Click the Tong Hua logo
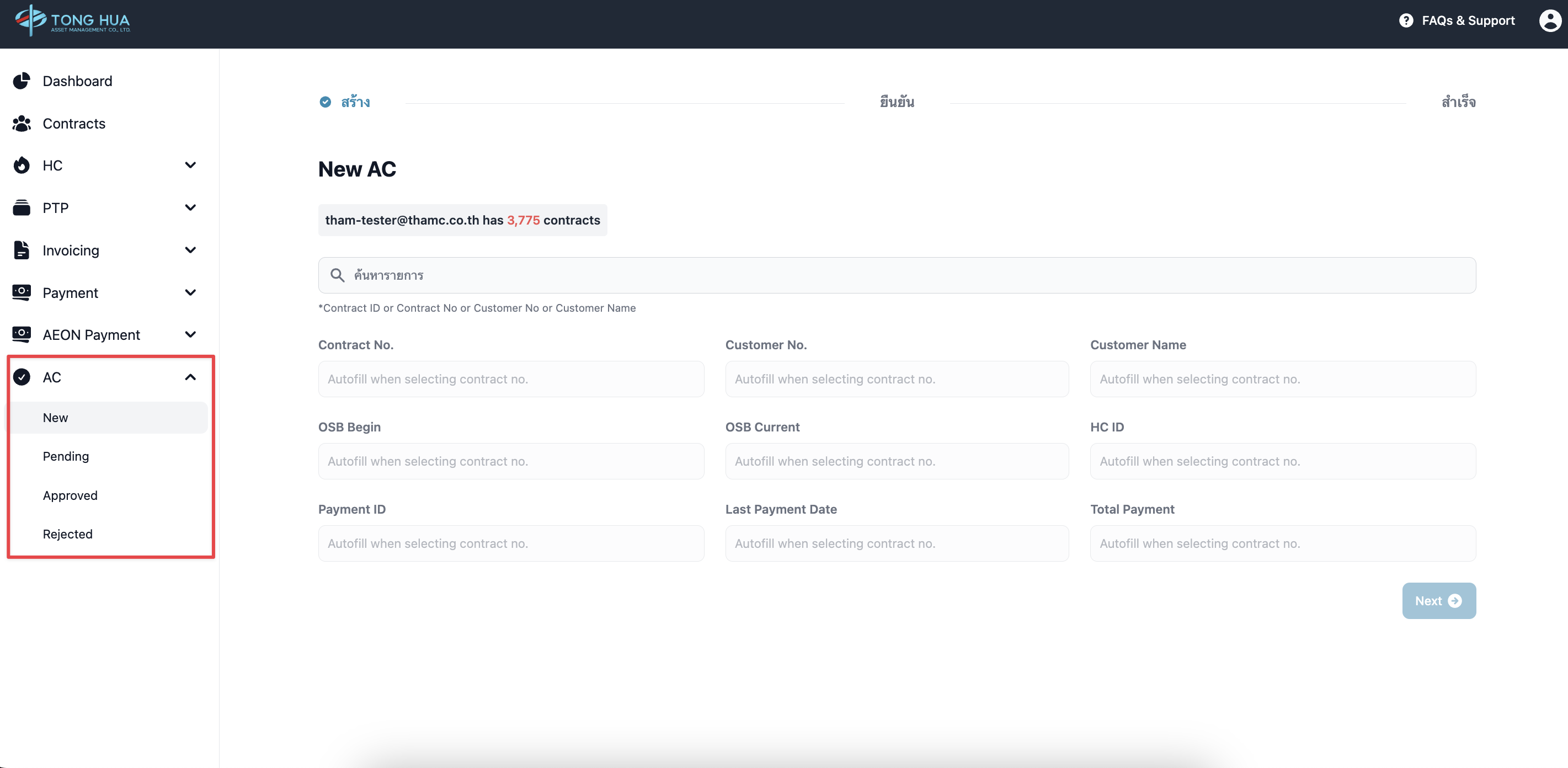The height and width of the screenshot is (768, 1568). point(72,21)
